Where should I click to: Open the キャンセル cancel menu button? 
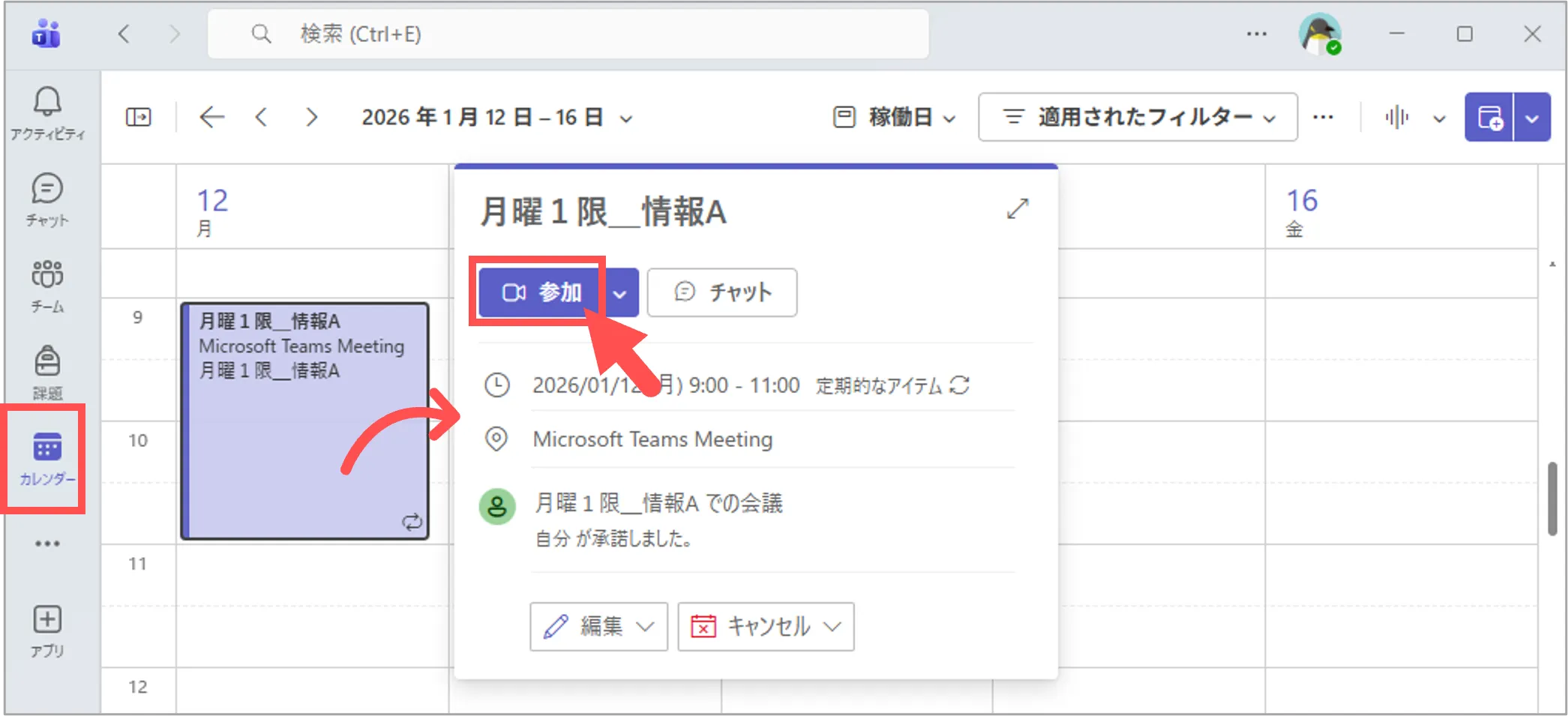pos(766,627)
